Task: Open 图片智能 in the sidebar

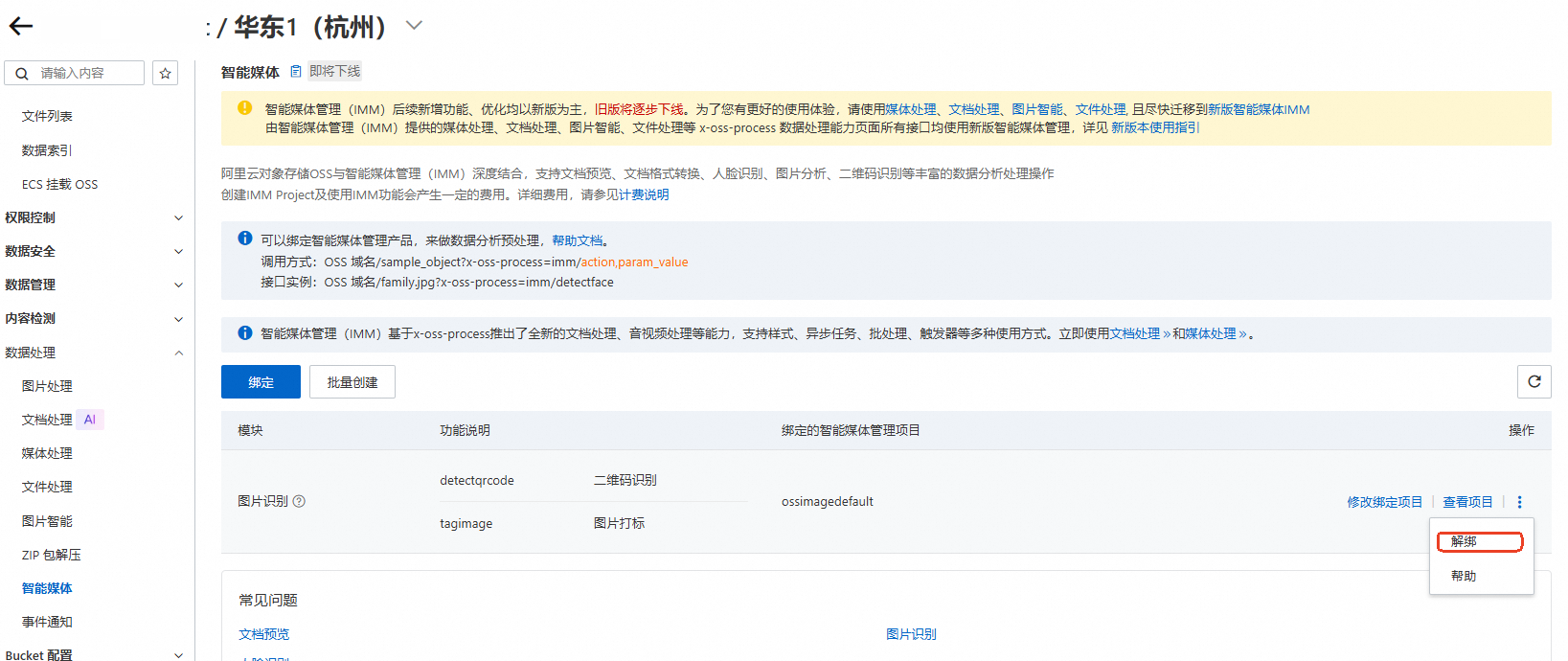Action: (x=47, y=521)
